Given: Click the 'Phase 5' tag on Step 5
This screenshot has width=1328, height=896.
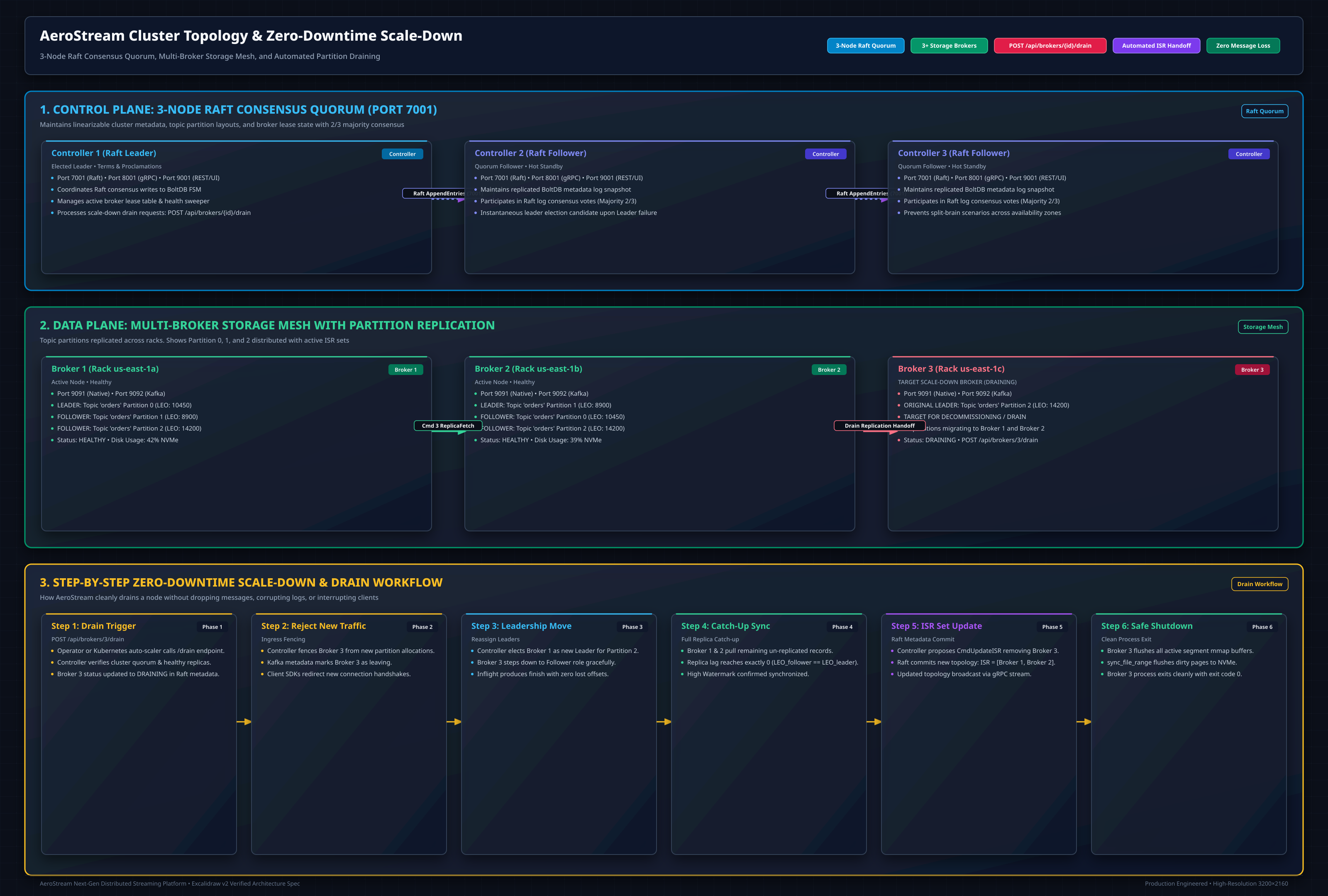Looking at the screenshot, I should point(1052,626).
